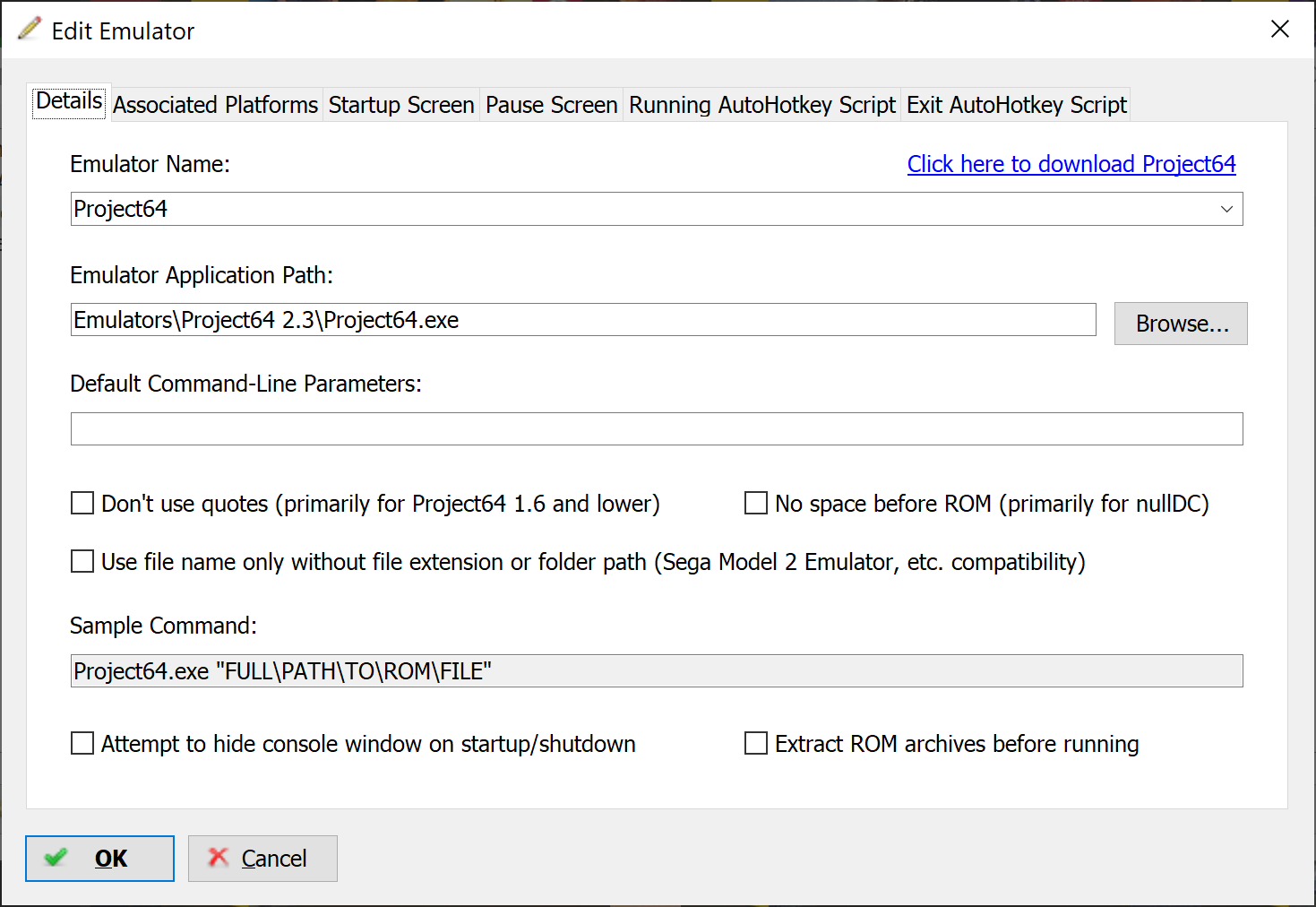Click the Default Command-Line Parameters label
The width and height of the screenshot is (1316, 907).
pos(245,384)
